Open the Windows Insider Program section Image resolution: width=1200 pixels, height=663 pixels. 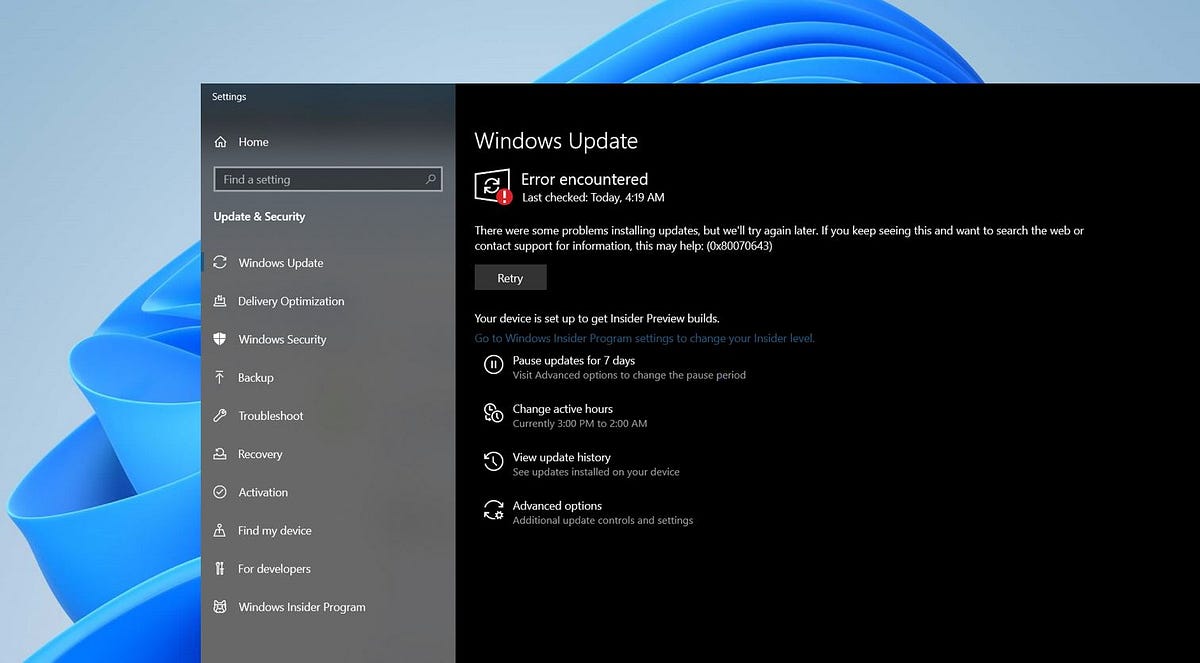pyautogui.click(x=301, y=607)
